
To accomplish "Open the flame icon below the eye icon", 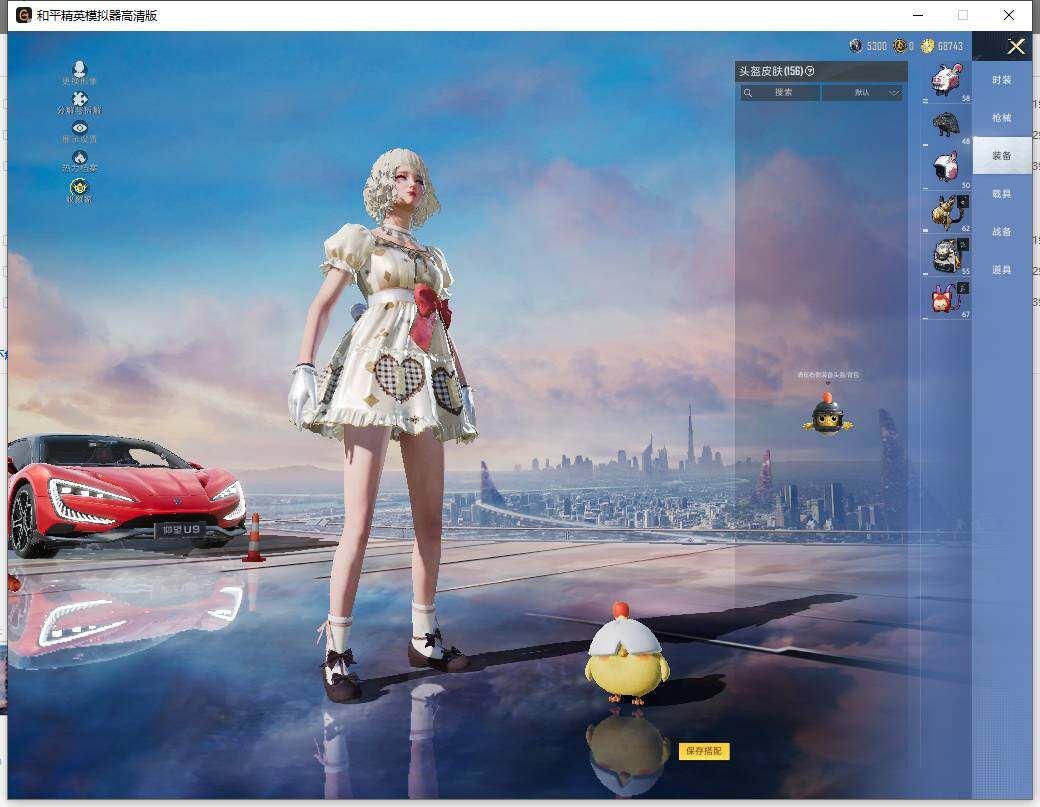I will (80, 157).
